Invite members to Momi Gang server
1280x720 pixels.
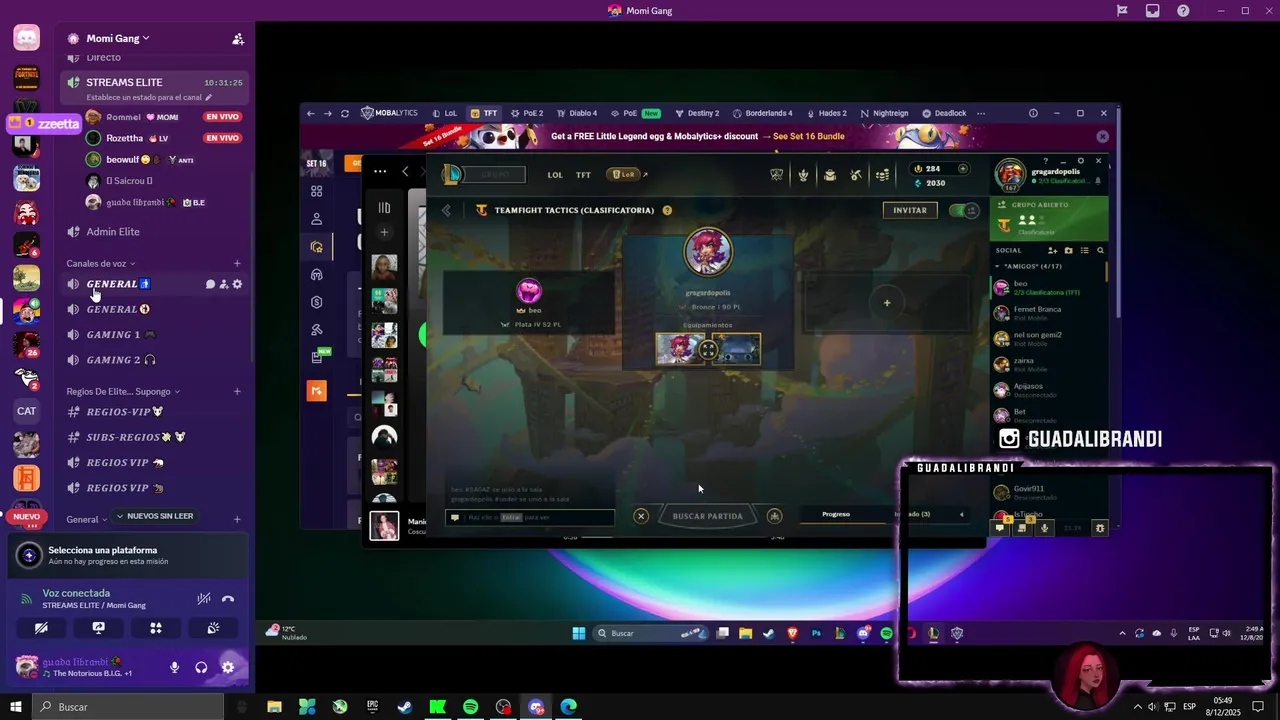(x=238, y=39)
